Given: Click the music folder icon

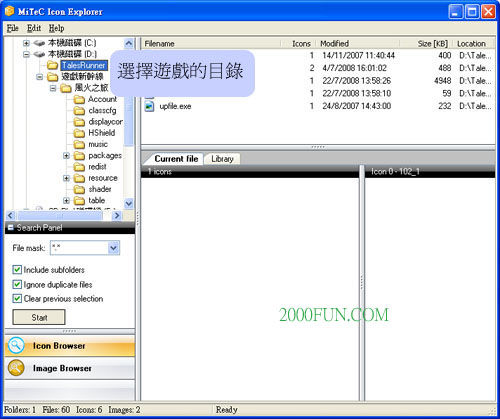Looking at the screenshot, I should click(79, 144).
